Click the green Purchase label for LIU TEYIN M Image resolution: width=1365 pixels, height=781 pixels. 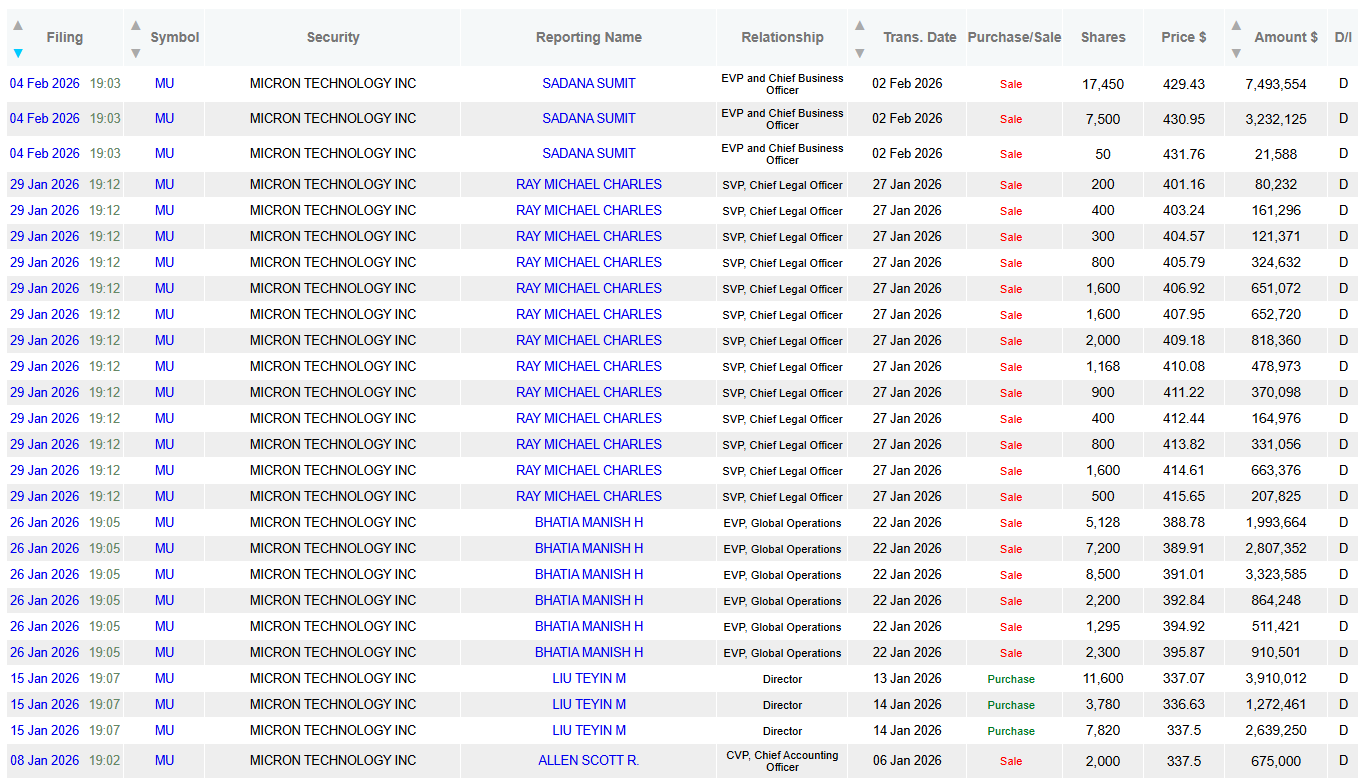point(1011,679)
